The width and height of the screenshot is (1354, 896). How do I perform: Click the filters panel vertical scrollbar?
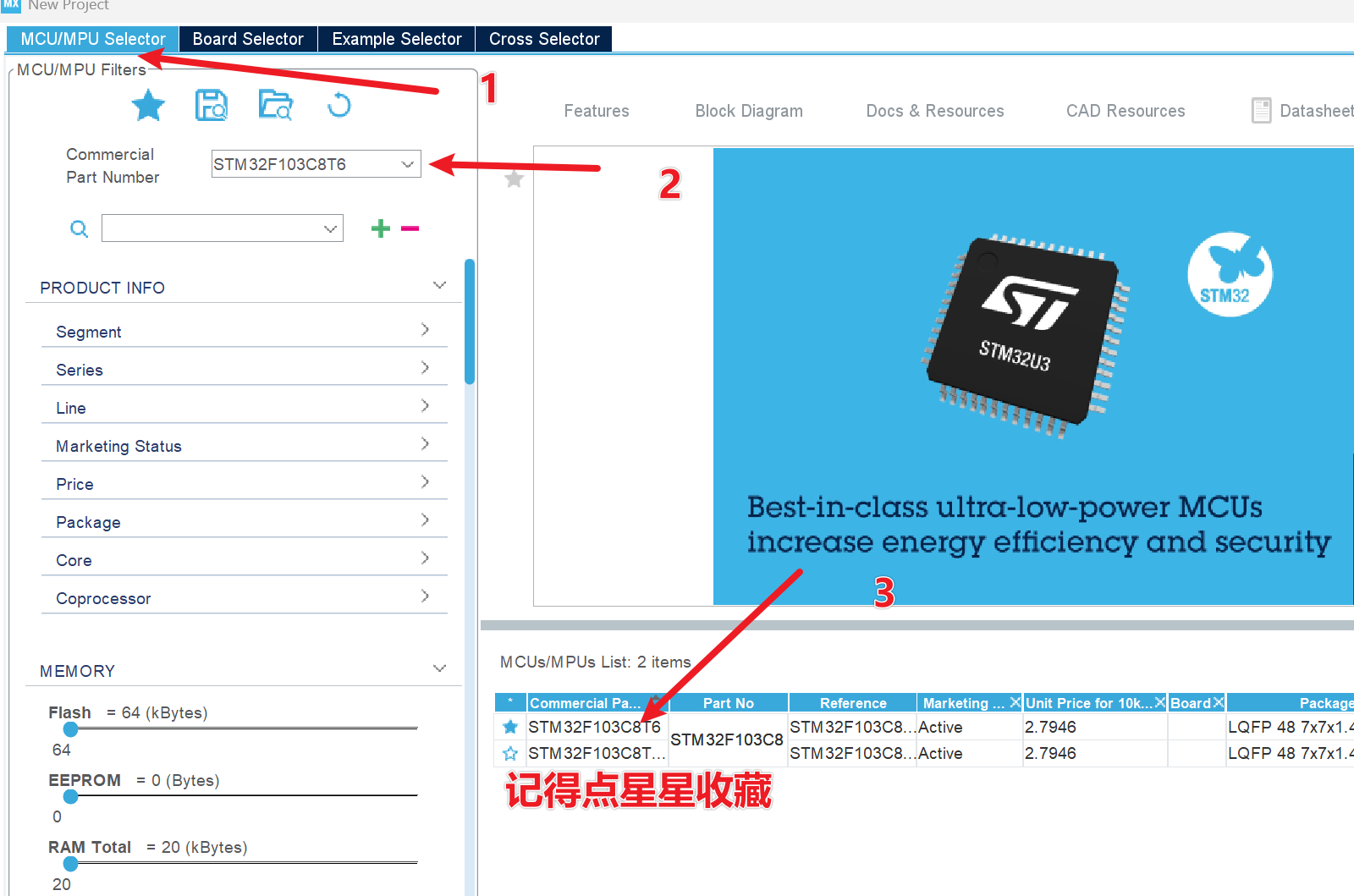(470, 322)
